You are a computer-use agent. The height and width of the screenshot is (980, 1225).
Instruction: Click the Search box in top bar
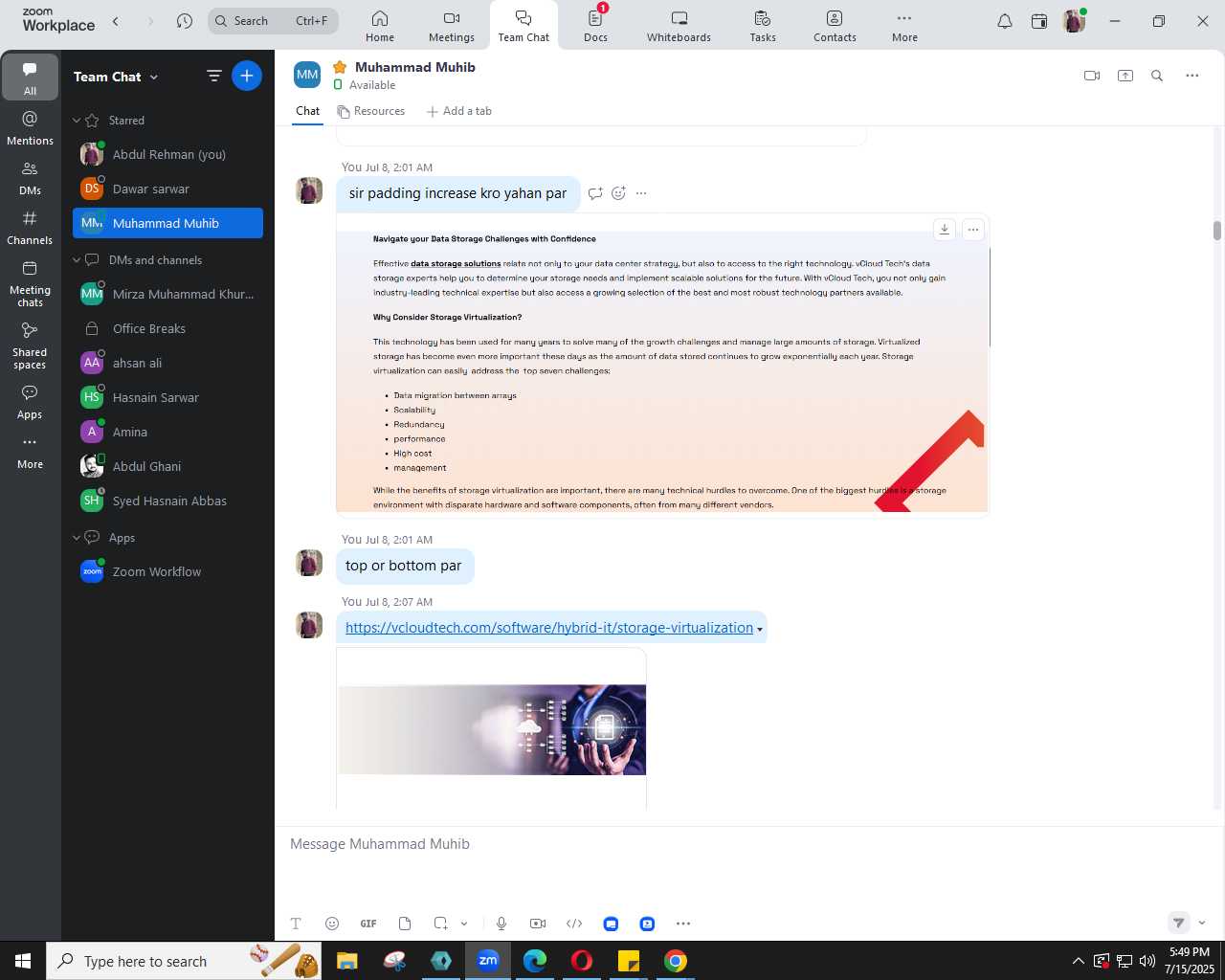coord(273,21)
